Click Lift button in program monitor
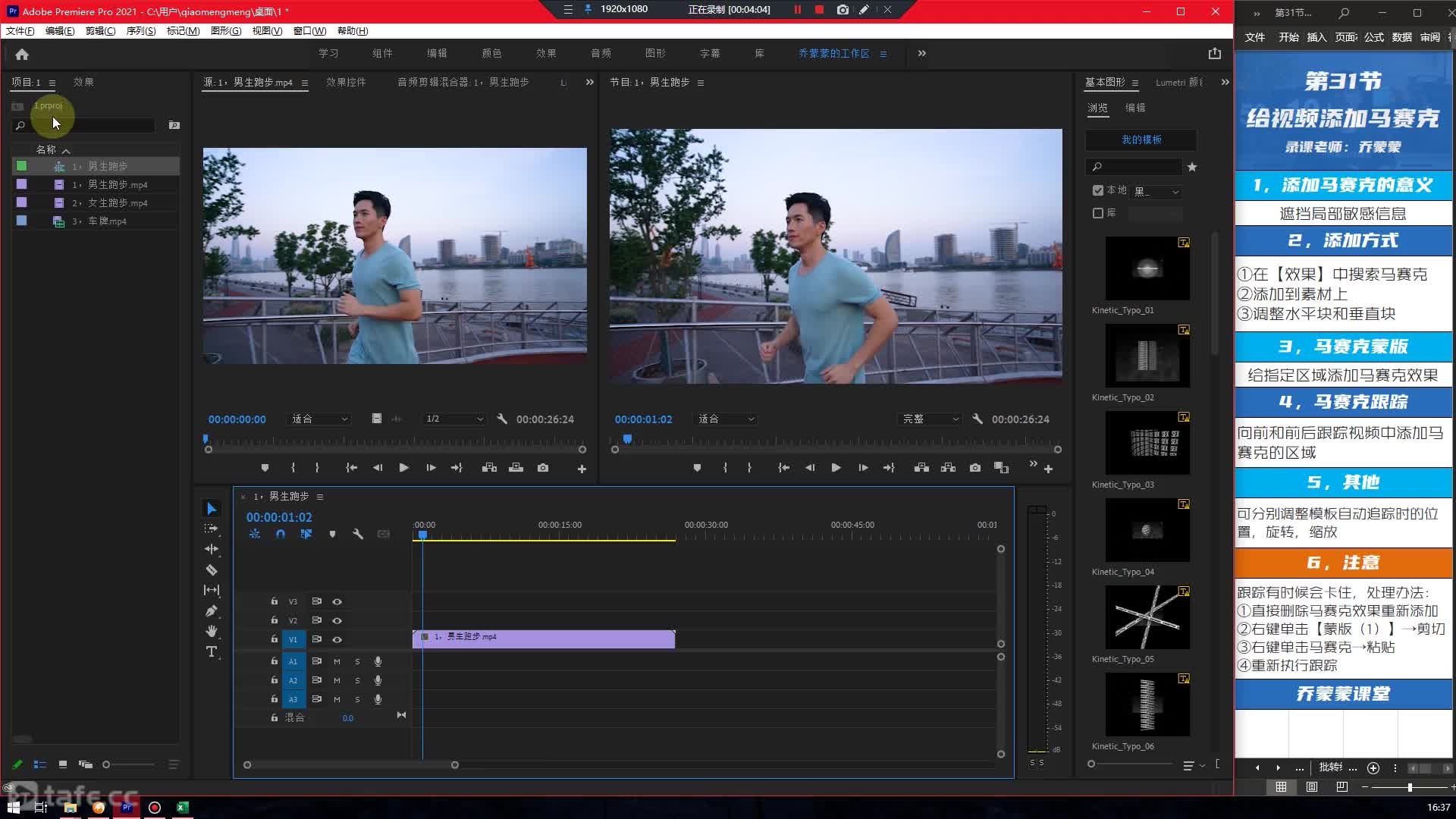Viewport: 1456px width, 819px height. [921, 468]
